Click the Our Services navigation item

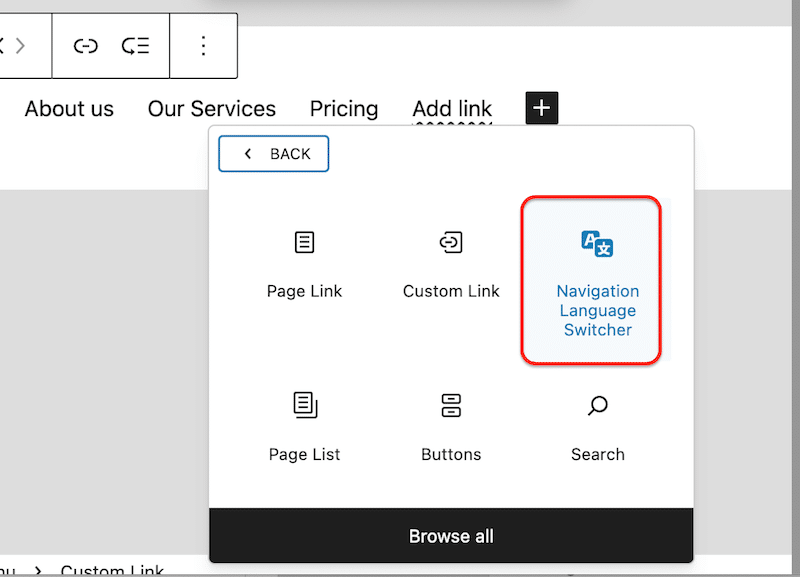click(x=211, y=109)
